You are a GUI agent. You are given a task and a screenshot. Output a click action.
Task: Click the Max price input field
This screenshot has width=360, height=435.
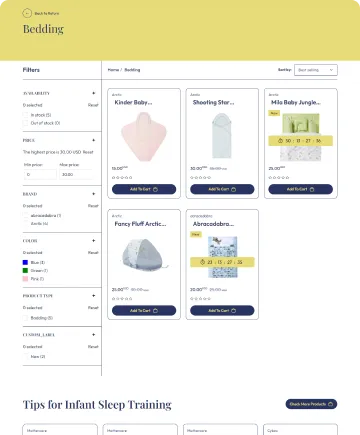pos(76,174)
